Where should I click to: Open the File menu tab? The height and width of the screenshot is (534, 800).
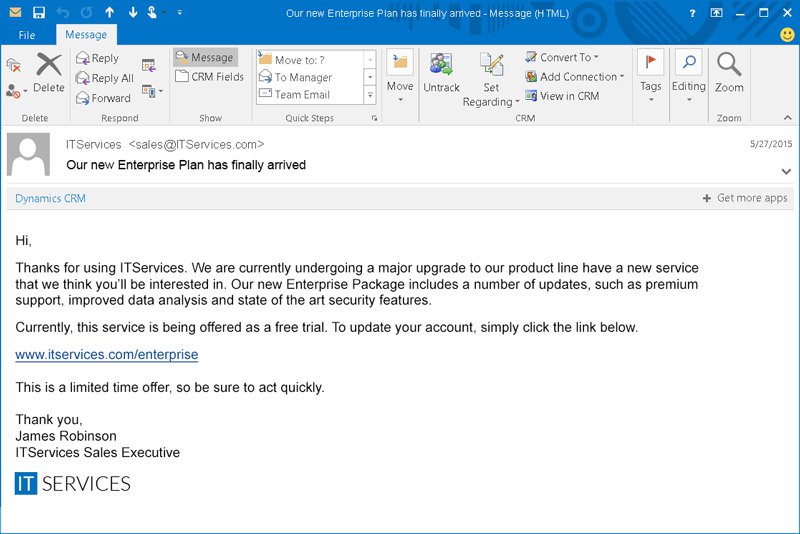(27, 35)
